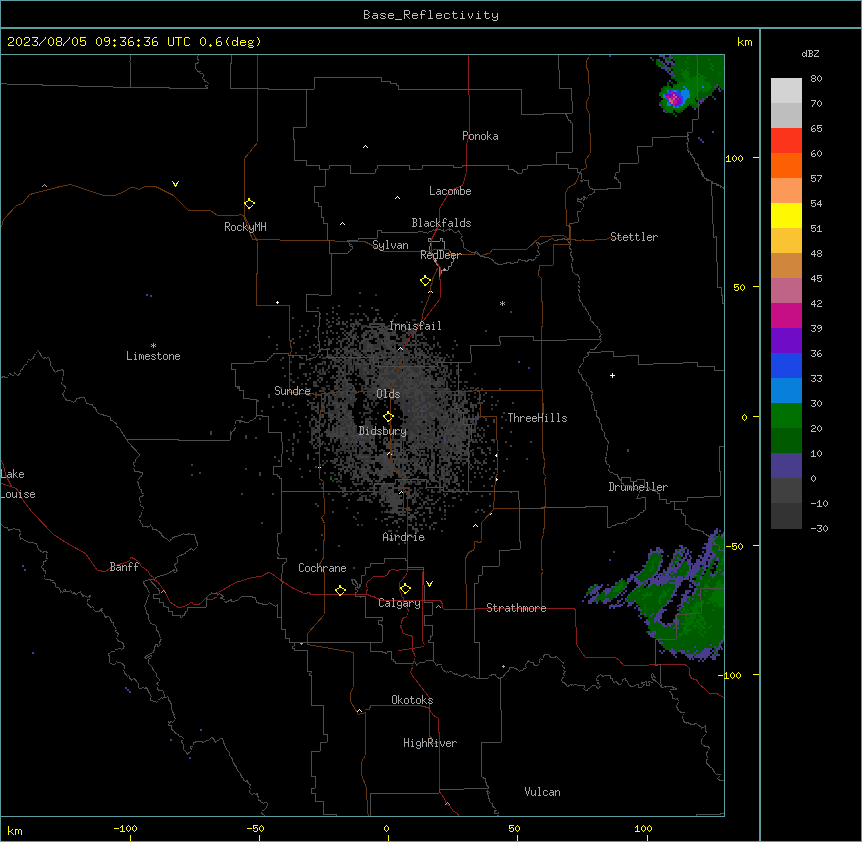Click the dBZ legend heading
The image size is (862, 842).
click(x=810, y=54)
